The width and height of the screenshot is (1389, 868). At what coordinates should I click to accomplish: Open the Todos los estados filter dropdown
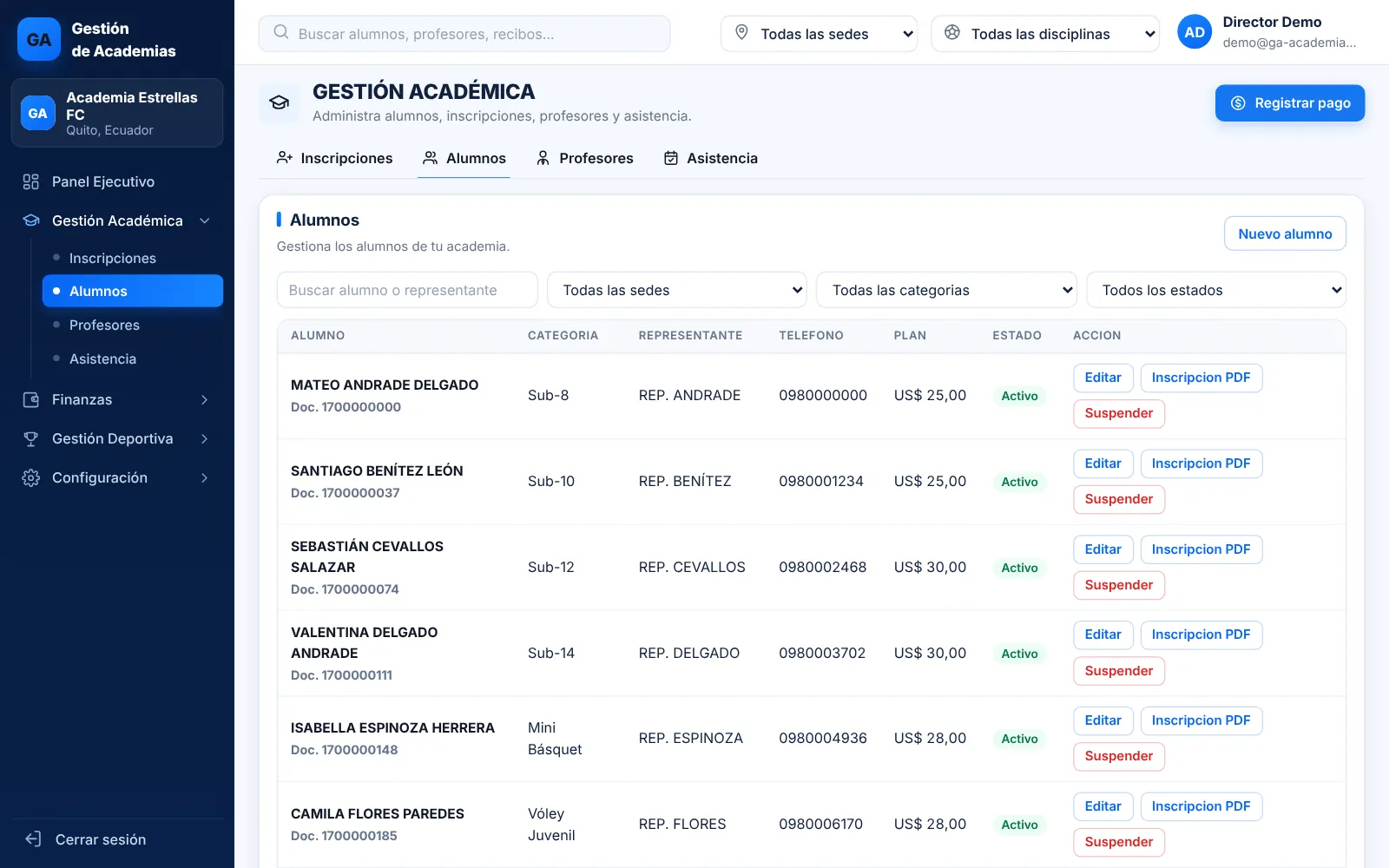1216,290
